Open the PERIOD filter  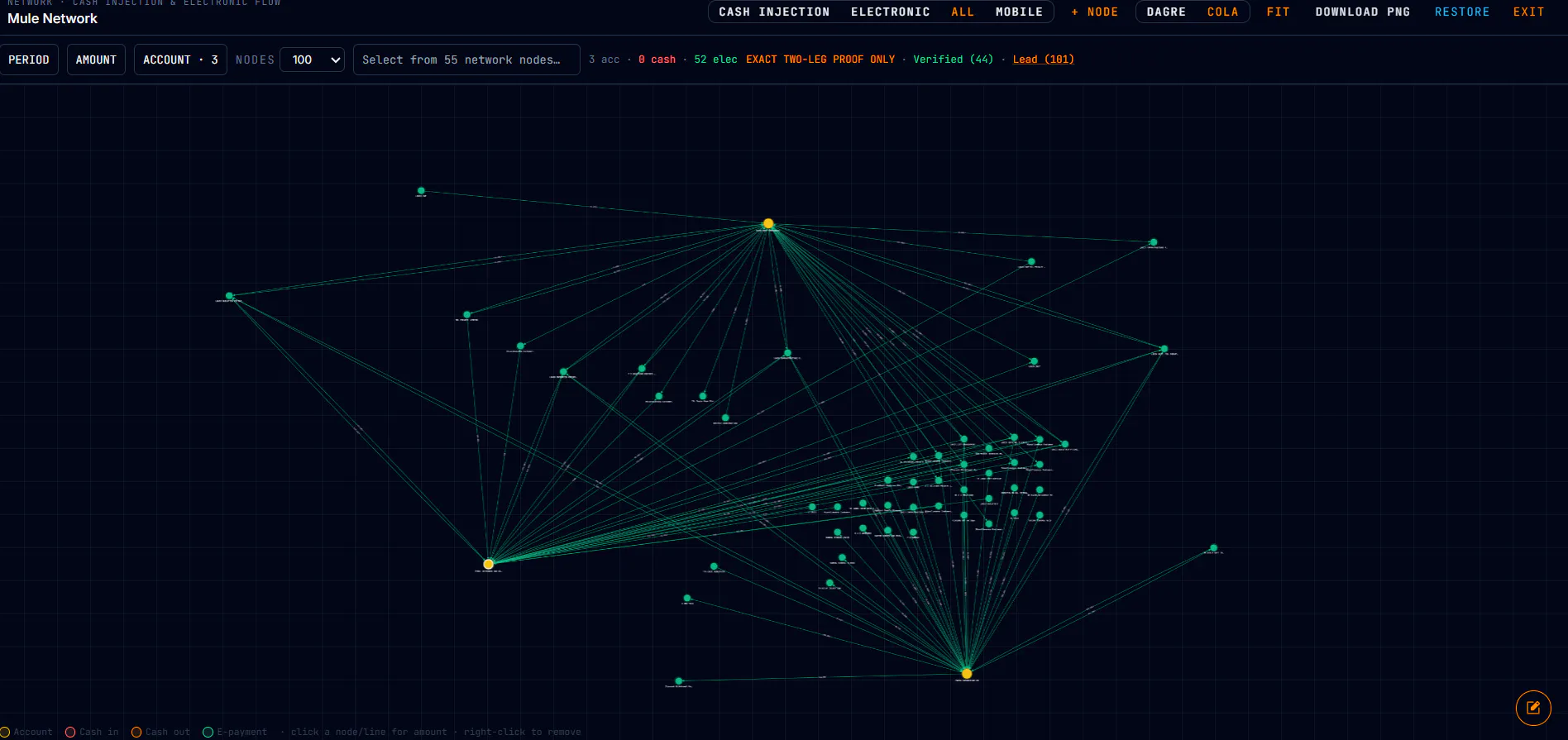pos(29,60)
